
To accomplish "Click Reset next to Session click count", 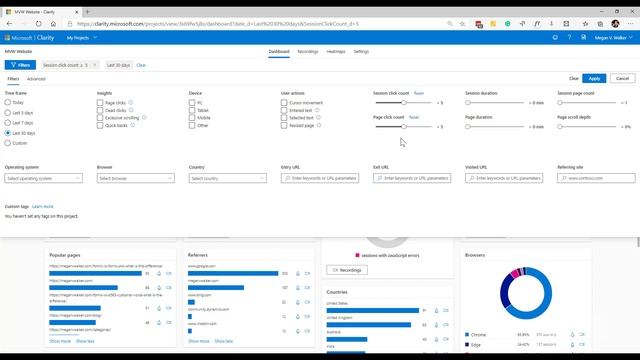I will click(x=419, y=93).
